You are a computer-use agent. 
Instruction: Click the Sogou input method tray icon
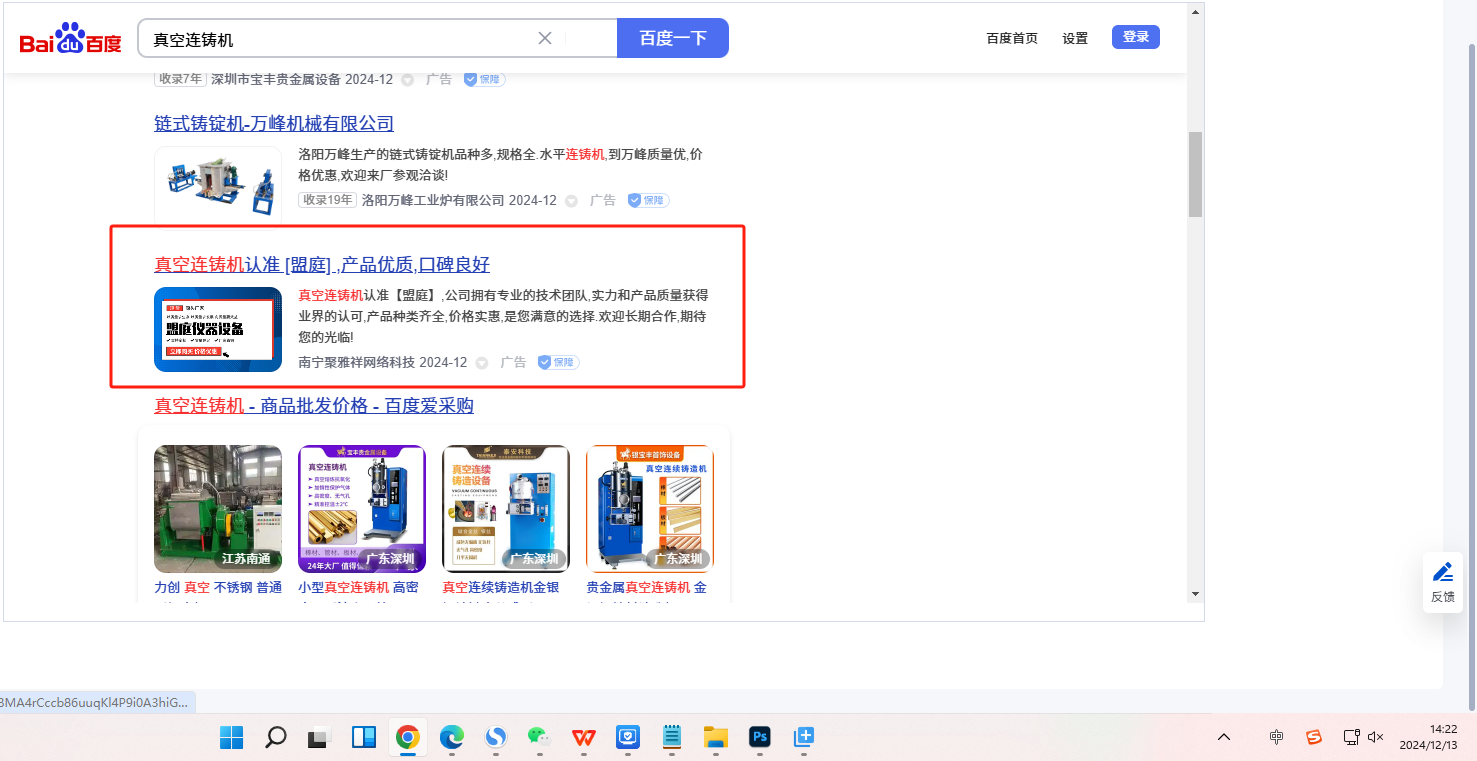pyautogui.click(x=1314, y=737)
